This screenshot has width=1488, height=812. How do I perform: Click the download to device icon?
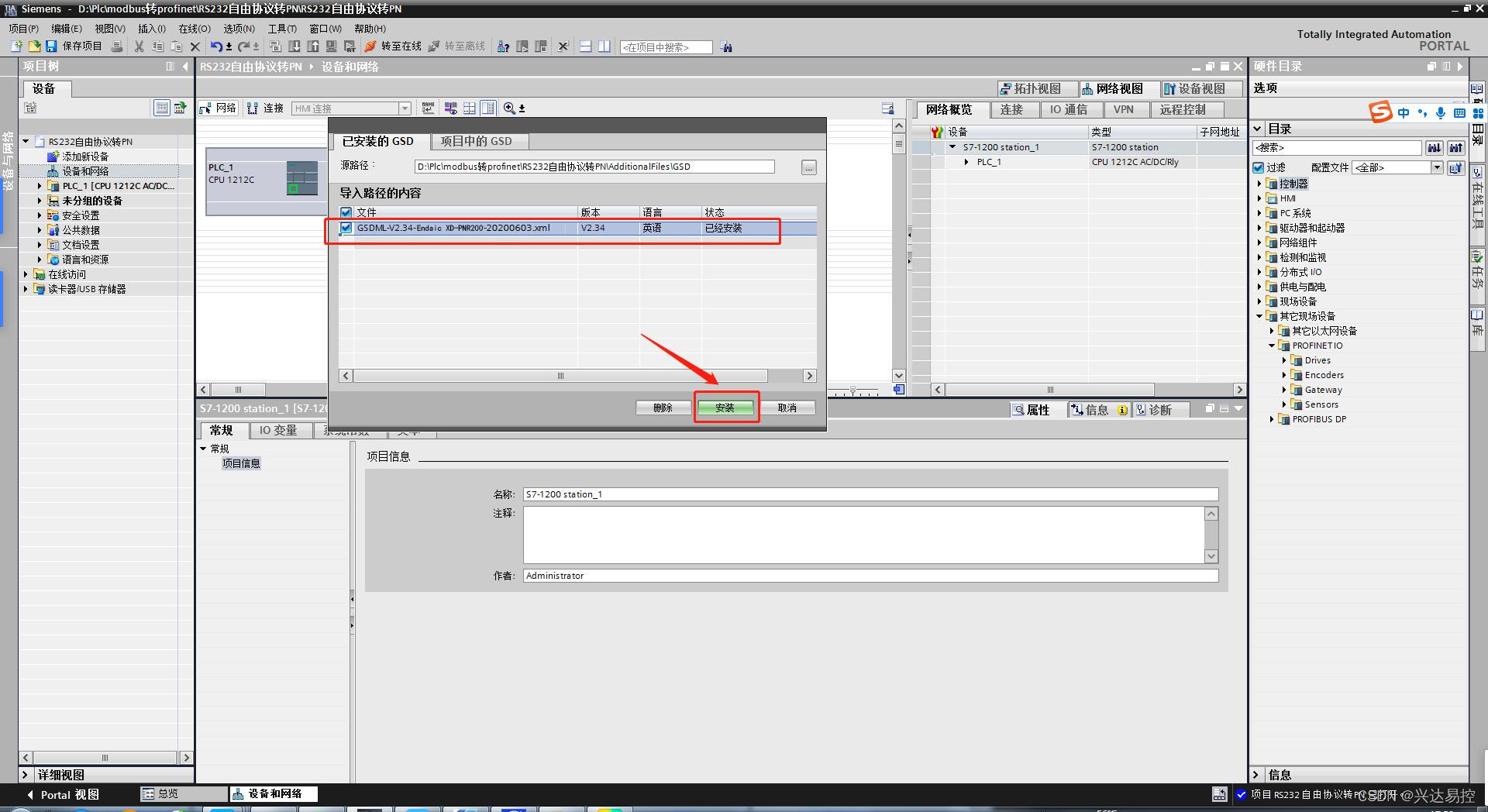[294, 46]
